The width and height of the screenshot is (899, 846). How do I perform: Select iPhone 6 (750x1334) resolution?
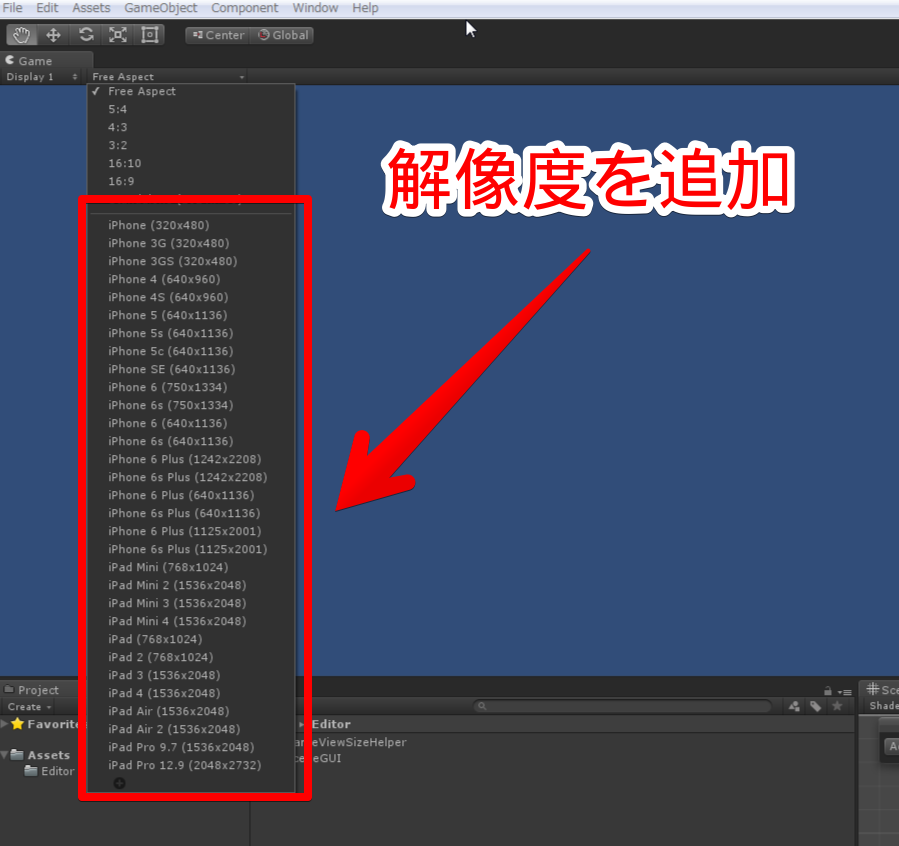[x=191, y=387]
